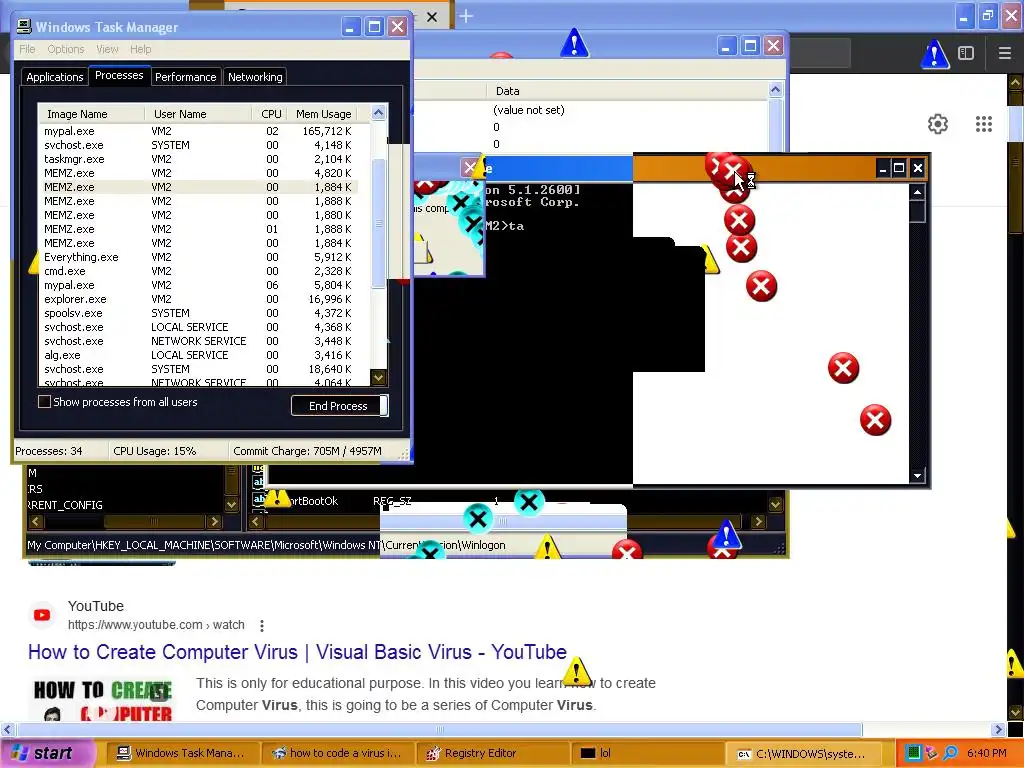Select alg.exe process row

pos(198,355)
